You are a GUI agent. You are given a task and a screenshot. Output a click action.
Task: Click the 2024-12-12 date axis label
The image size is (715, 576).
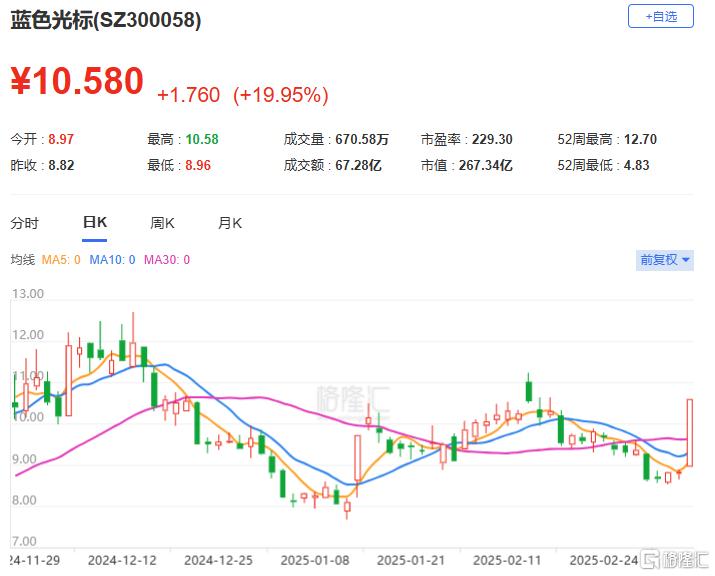coord(122,560)
